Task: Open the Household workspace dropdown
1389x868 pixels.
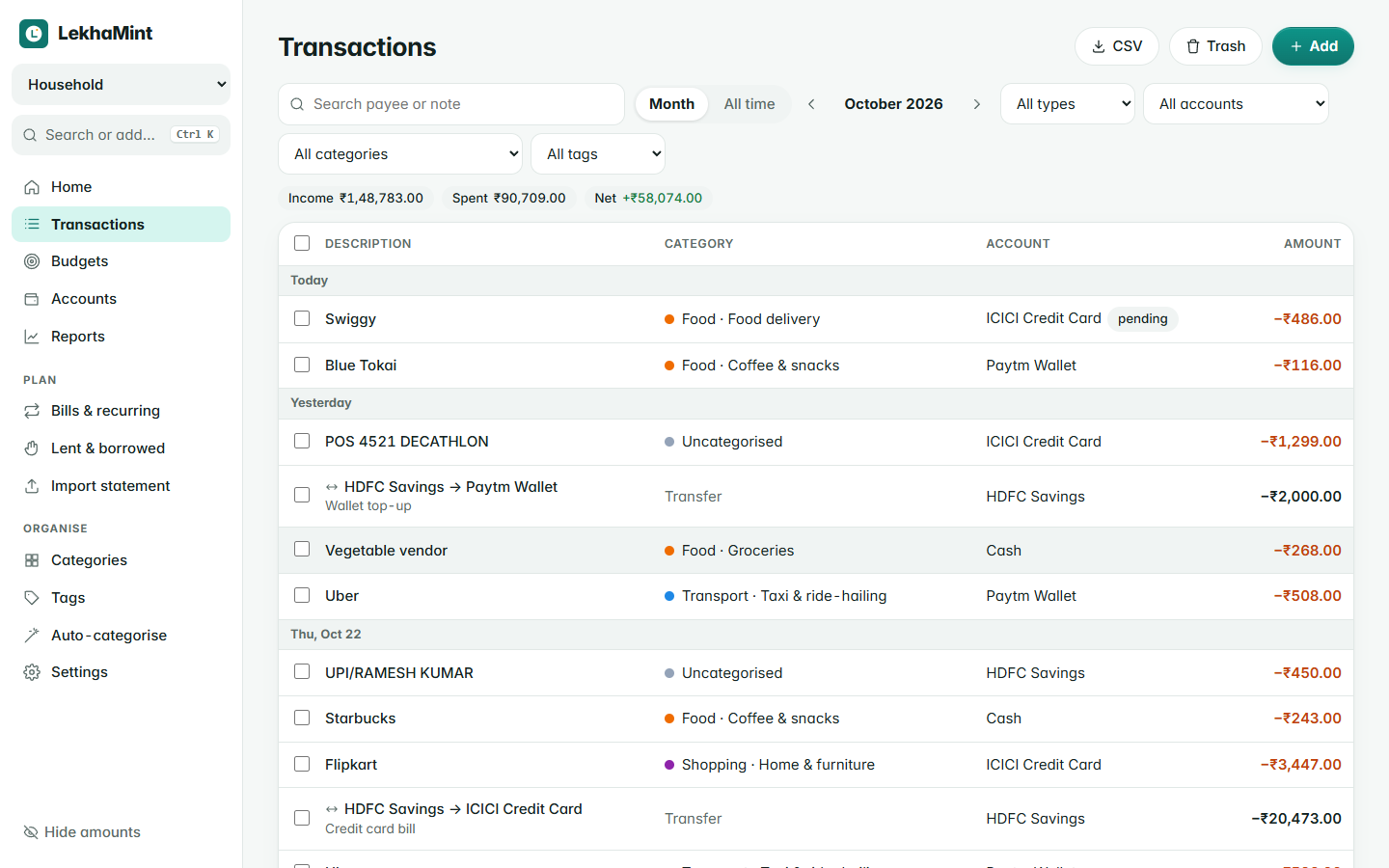Action: [x=121, y=85]
